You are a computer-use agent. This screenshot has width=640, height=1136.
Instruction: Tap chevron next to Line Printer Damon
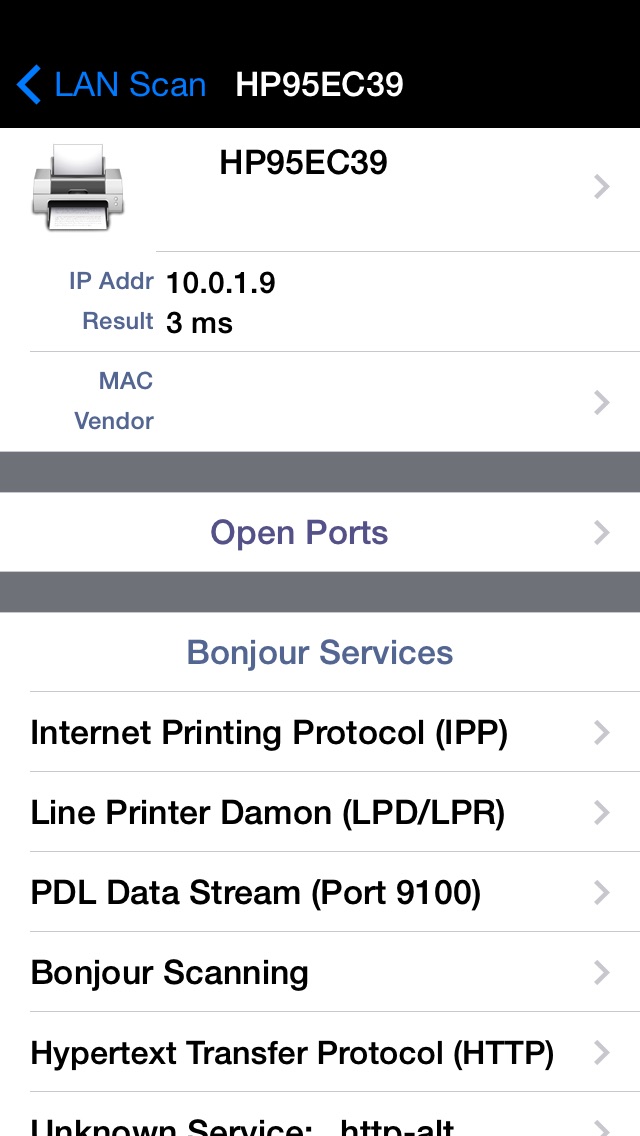pyautogui.click(x=602, y=812)
